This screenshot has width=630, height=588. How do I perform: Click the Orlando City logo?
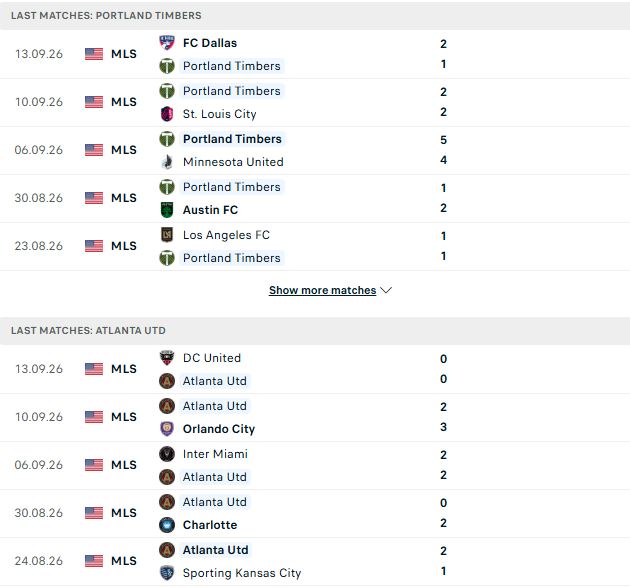point(167,429)
